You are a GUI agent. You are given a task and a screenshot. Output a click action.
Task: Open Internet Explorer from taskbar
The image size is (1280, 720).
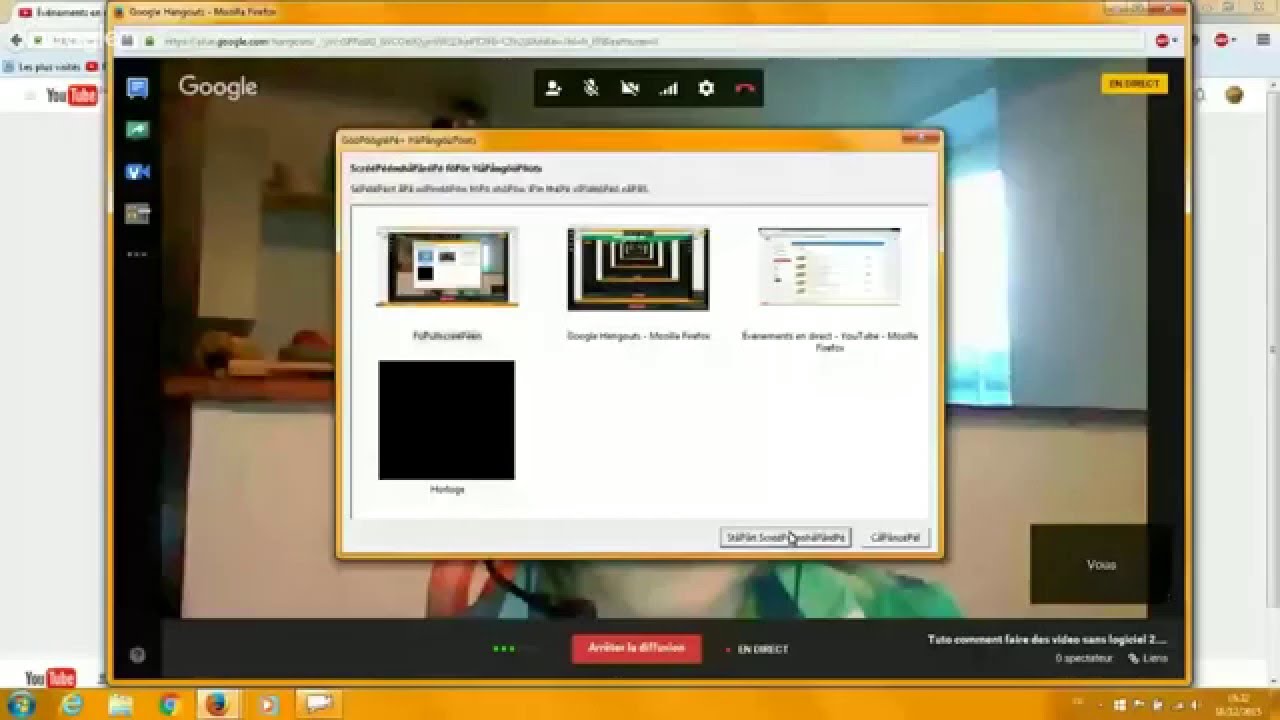pos(72,704)
